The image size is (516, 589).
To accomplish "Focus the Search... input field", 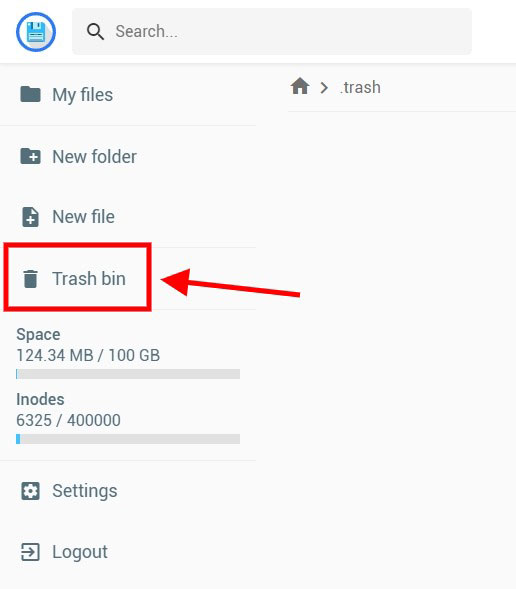I will (272, 32).
